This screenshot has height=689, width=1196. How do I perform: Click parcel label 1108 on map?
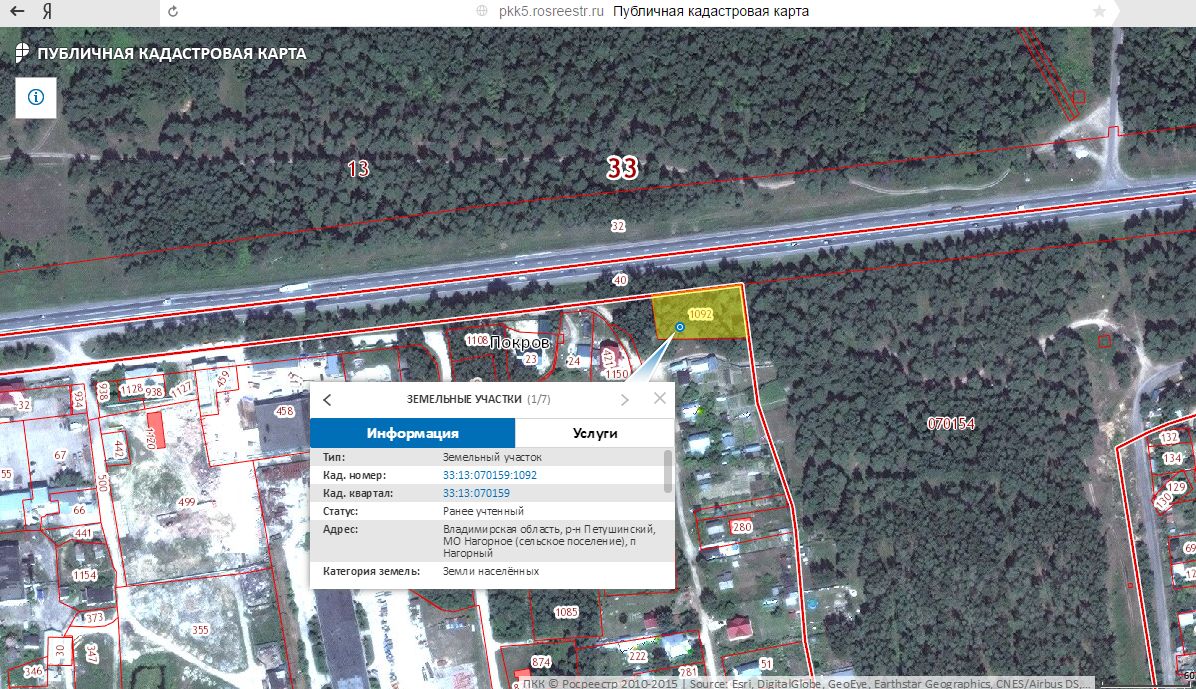[x=477, y=340]
